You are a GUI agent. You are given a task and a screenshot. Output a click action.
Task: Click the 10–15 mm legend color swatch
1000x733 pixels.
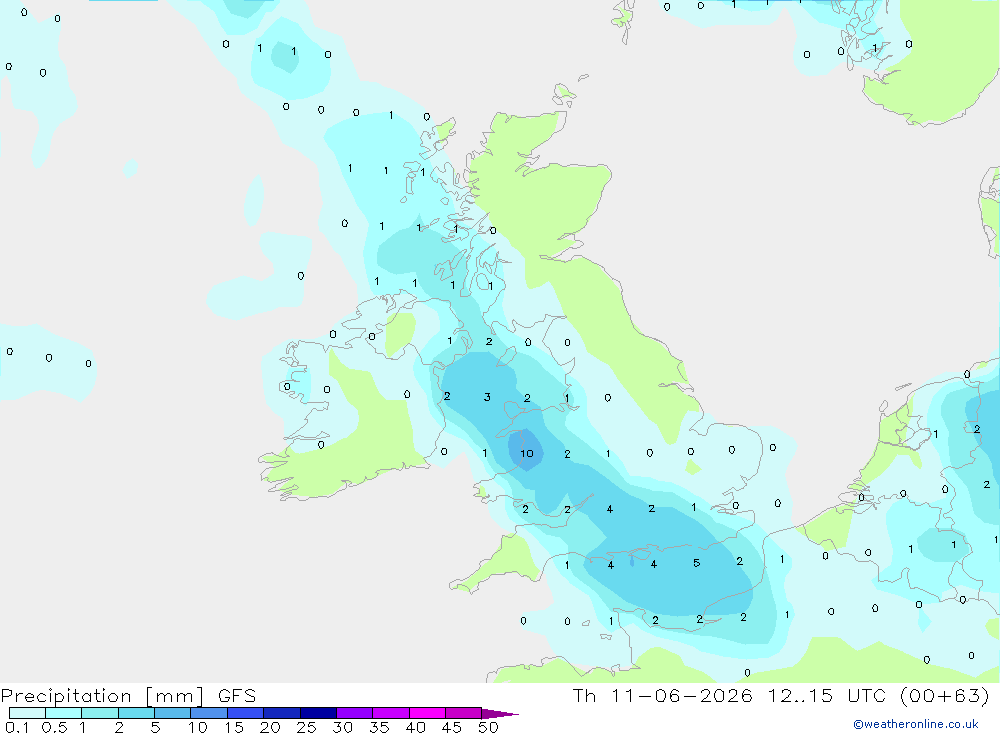click(x=209, y=713)
